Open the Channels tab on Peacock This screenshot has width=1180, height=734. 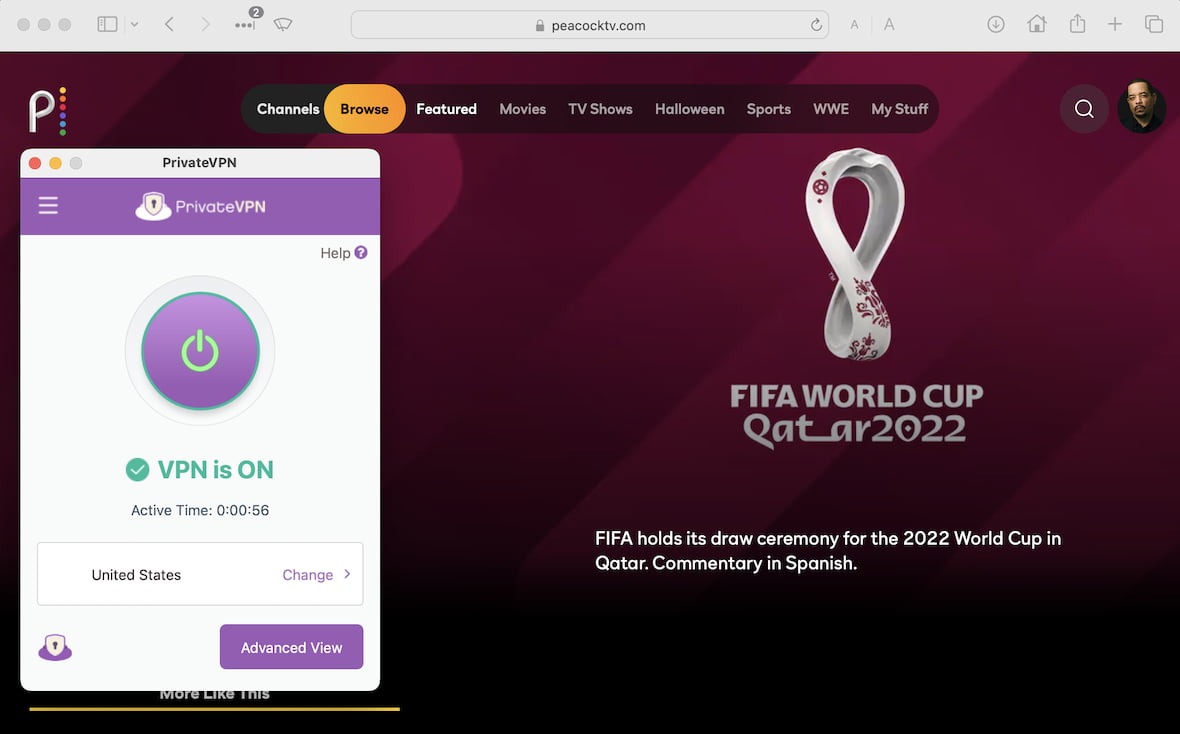[x=287, y=109]
